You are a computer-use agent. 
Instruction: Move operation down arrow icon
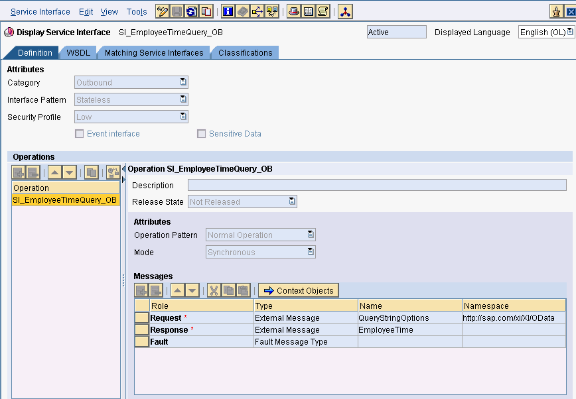69,172
